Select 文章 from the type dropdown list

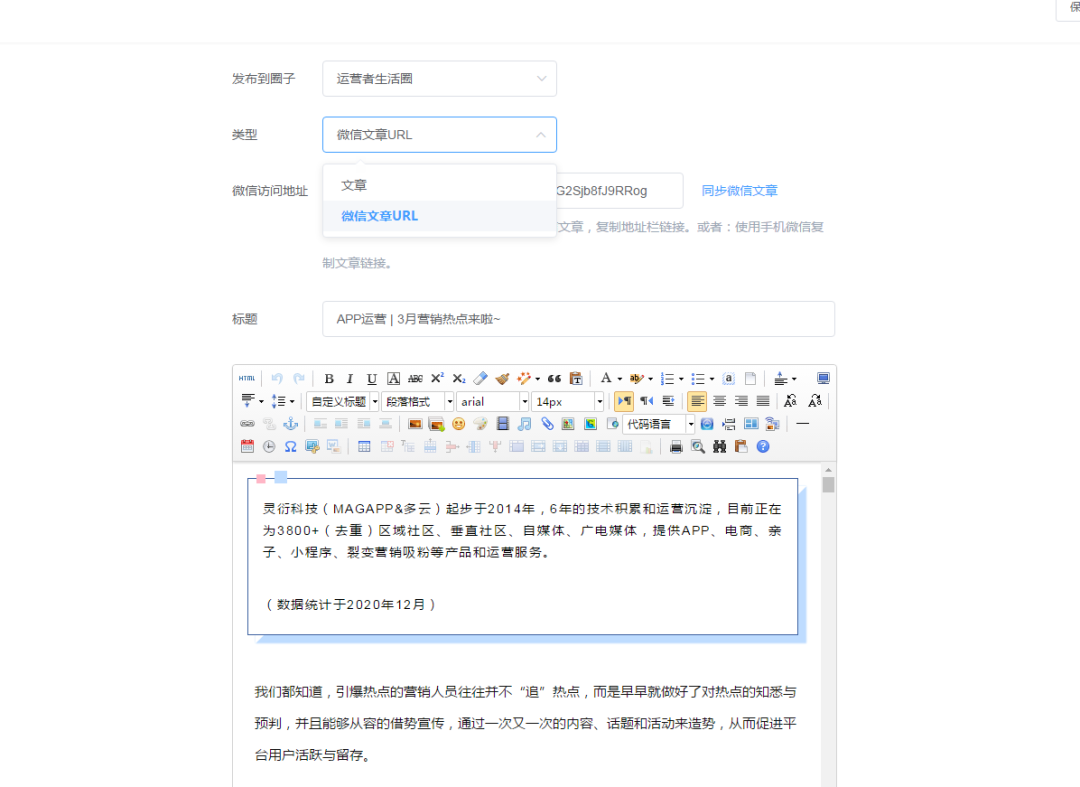[x=354, y=184]
